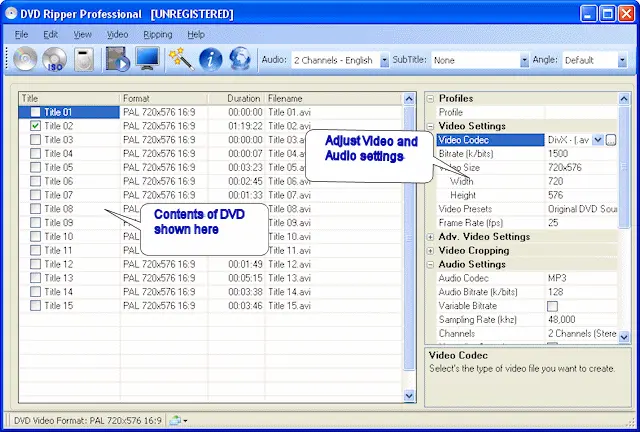Click Video Presets Original DVD Source value
This screenshot has width=640, height=432.
coord(581,209)
